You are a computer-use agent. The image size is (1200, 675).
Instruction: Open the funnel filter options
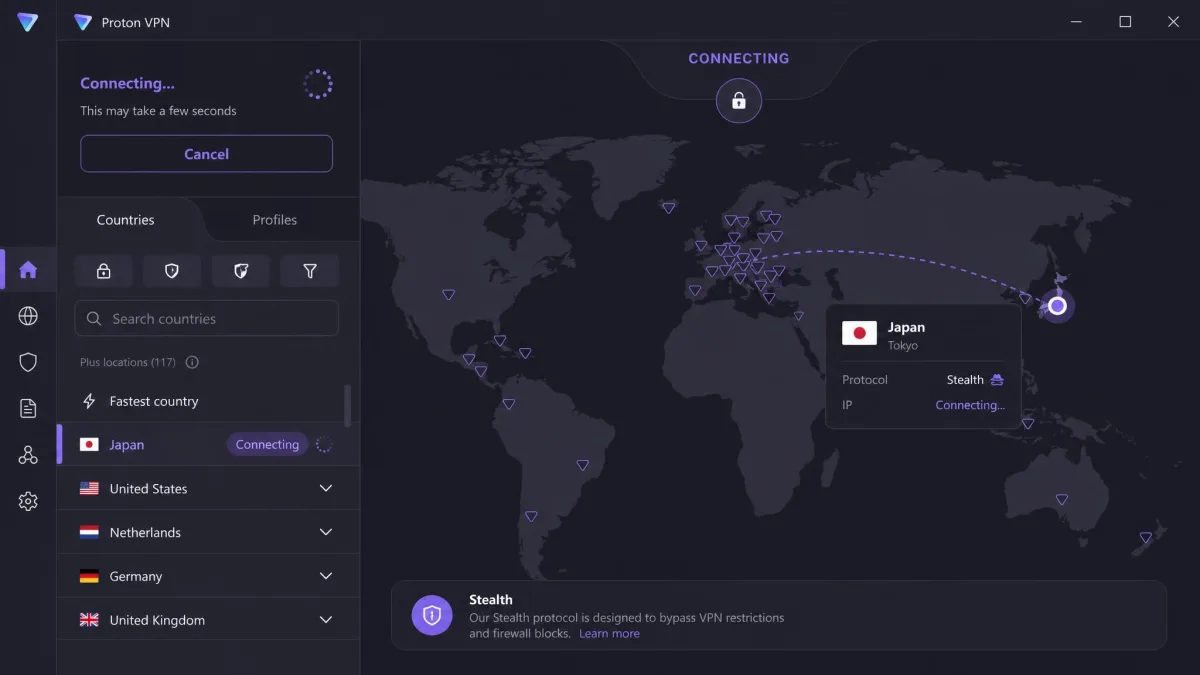(310, 271)
